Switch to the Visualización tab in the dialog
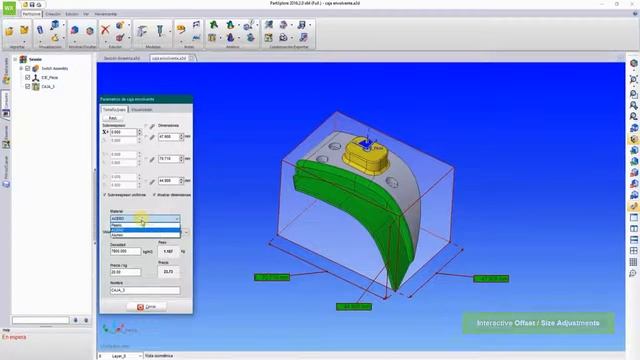This screenshot has width=640, height=360. [x=142, y=109]
